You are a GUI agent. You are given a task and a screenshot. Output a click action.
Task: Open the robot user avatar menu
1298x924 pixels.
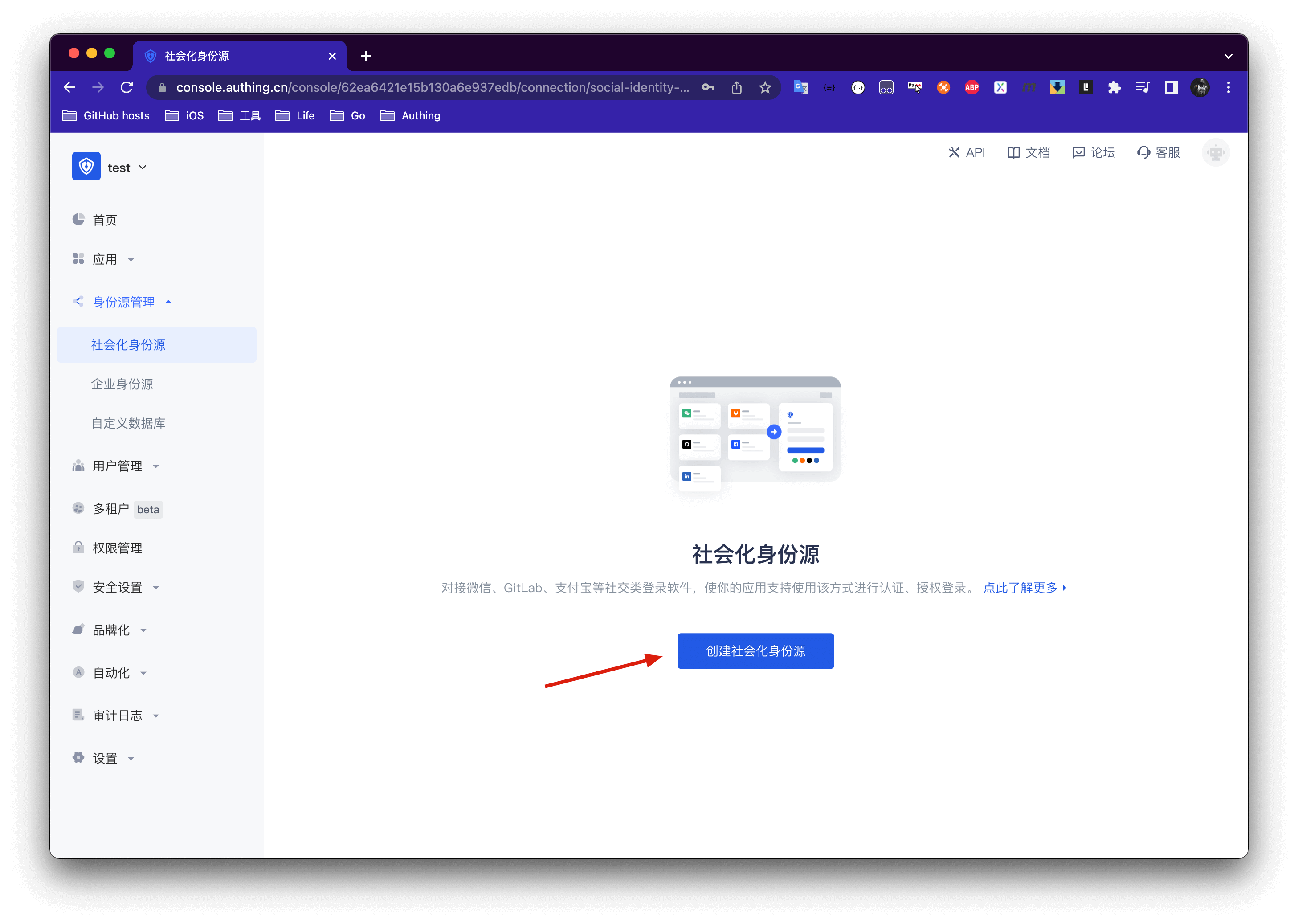pos(1216,152)
